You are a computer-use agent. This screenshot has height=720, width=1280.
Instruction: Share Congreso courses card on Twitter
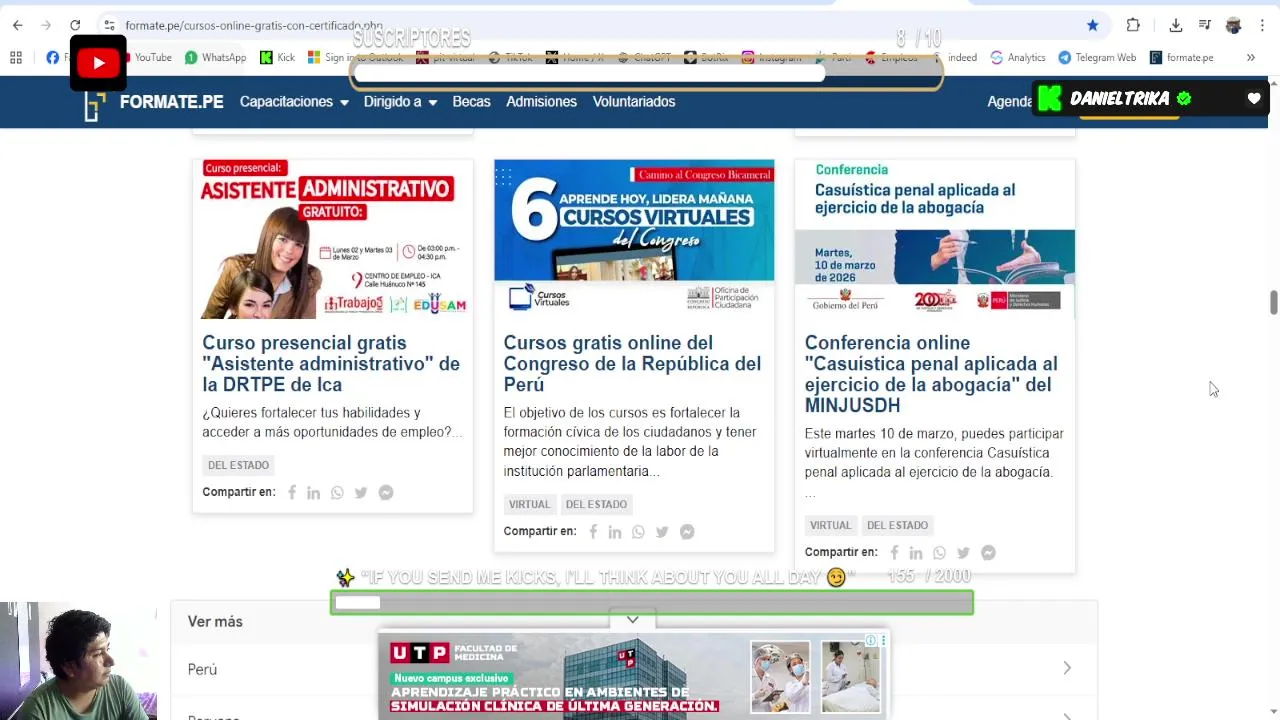662,532
